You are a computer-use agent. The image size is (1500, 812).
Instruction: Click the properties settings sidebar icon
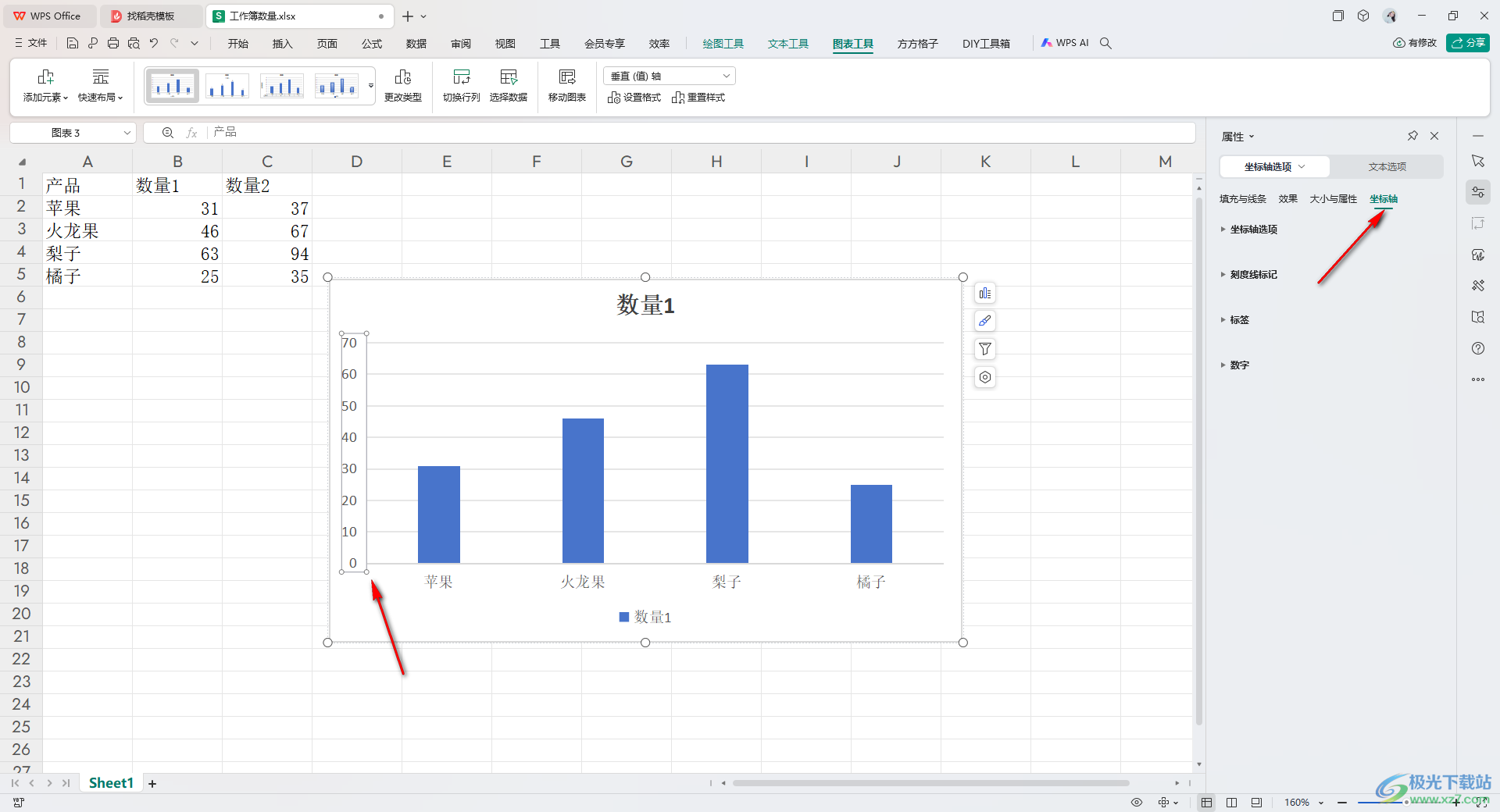[x=1478, y=192]
